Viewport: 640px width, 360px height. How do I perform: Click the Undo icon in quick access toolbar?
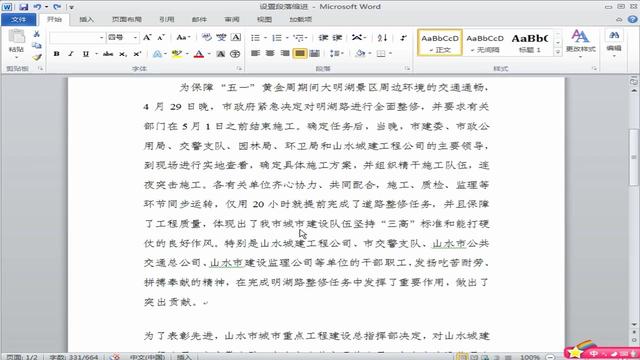point(37,7)
